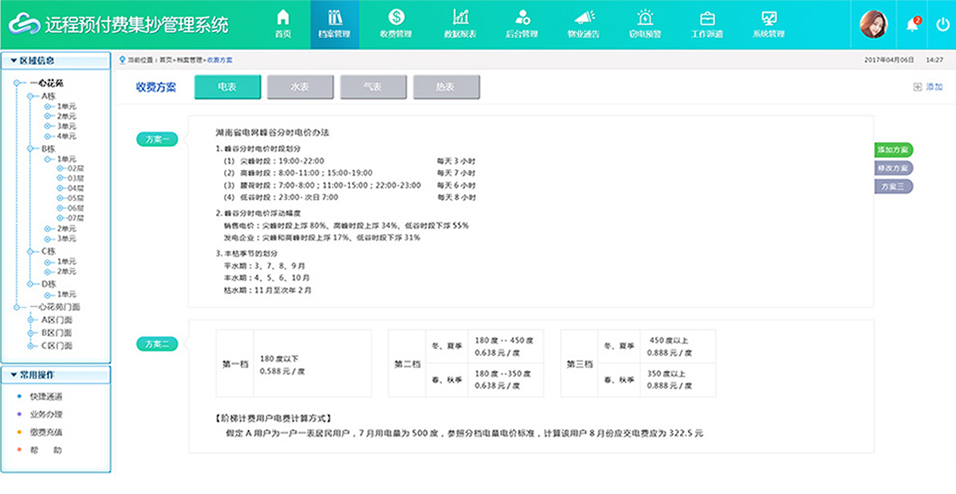The height and width of the screenshot is (494, 956).
Task: Click the power logout icon
Action: pos(942,25)
